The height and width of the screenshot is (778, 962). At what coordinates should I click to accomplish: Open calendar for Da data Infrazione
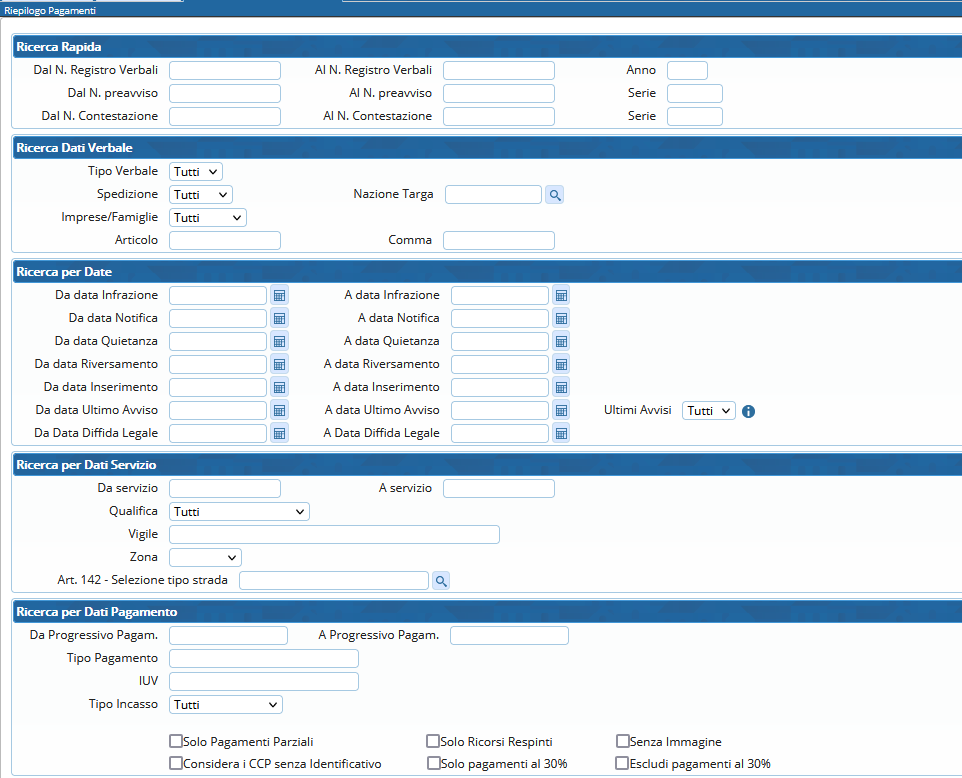[280, 296]
